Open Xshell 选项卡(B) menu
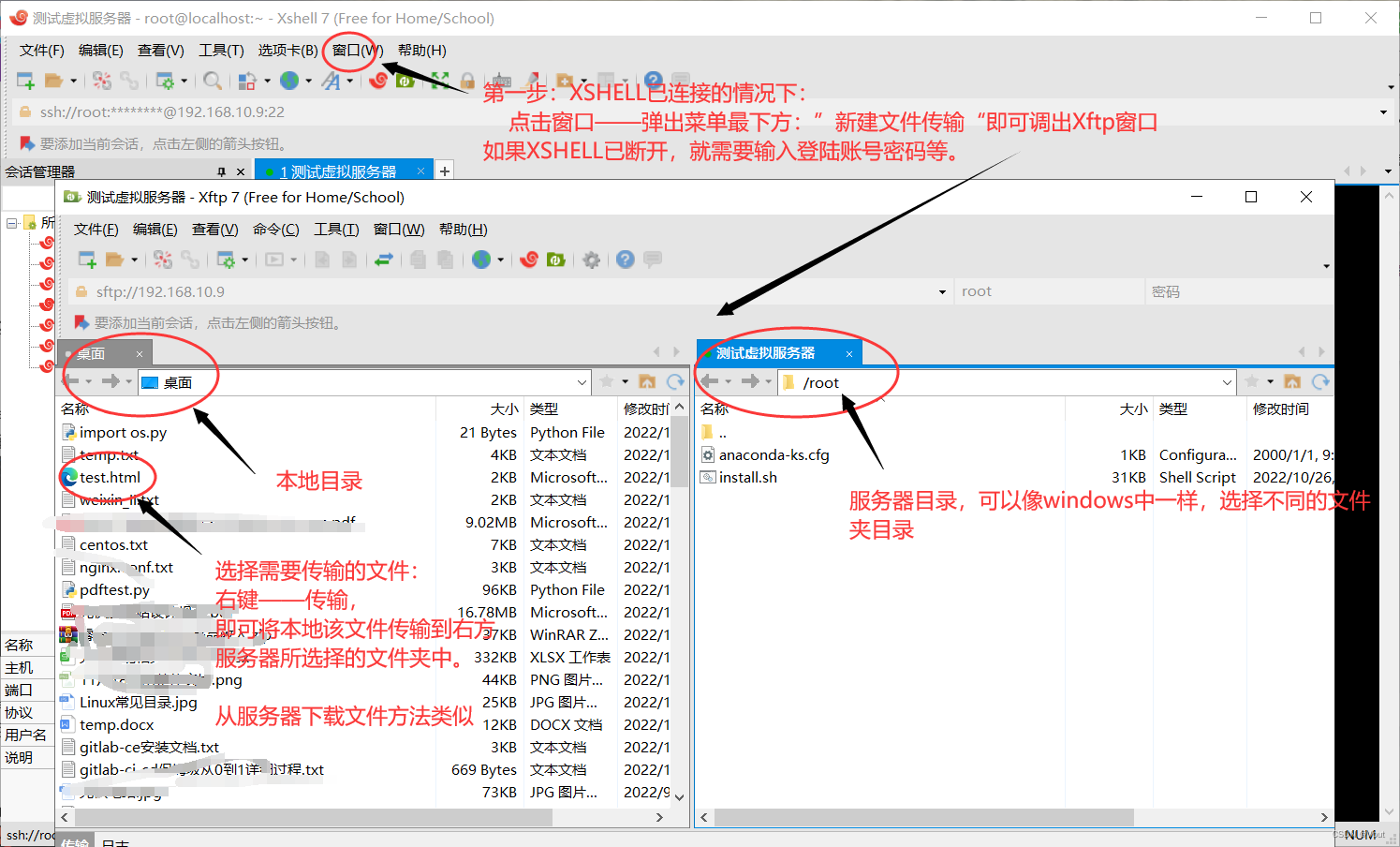Screen dimensions: 1400x847 pyautogui.click(x=287, y=51)
